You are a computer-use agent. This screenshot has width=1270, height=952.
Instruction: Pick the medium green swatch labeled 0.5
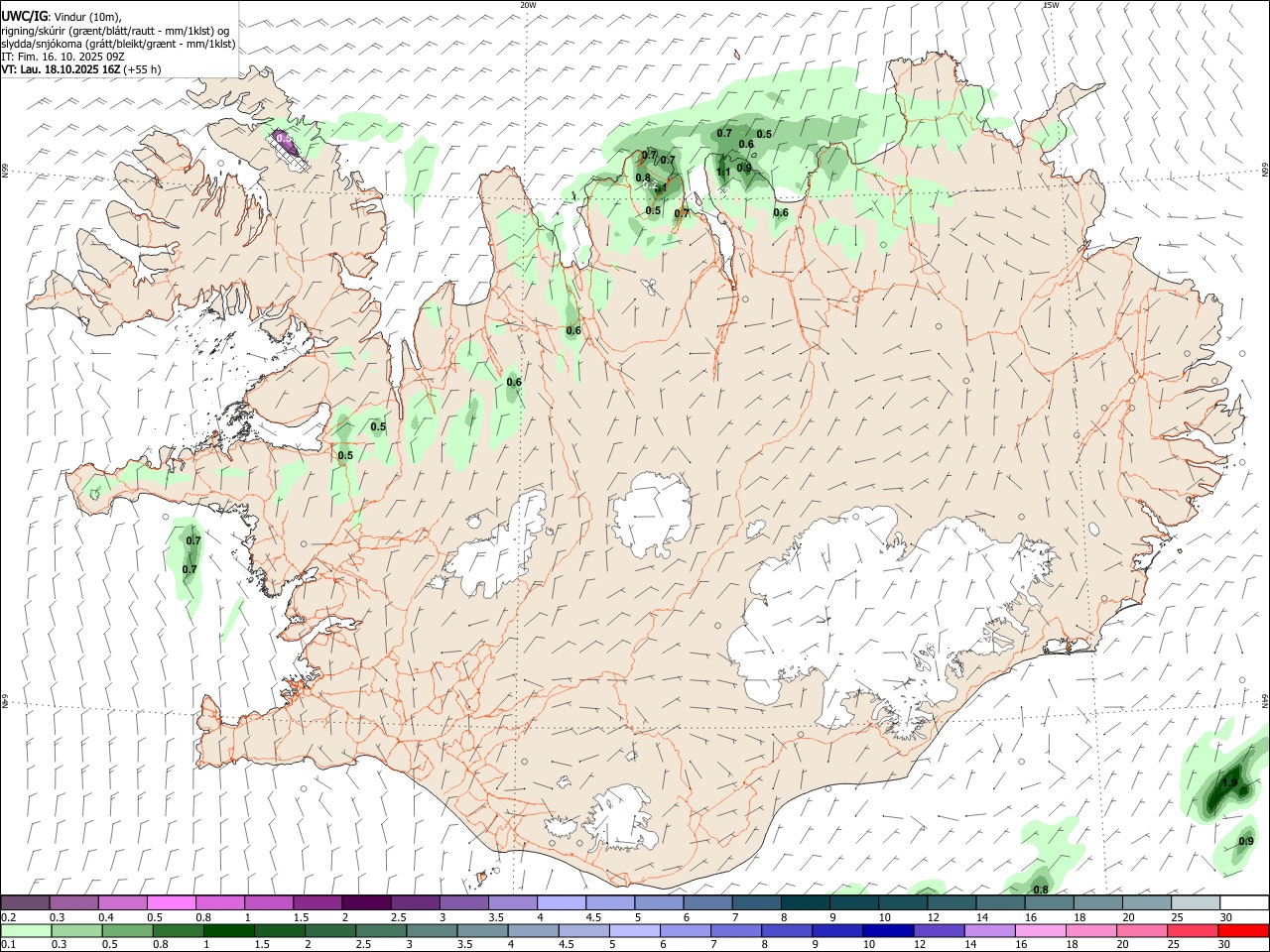128,930
